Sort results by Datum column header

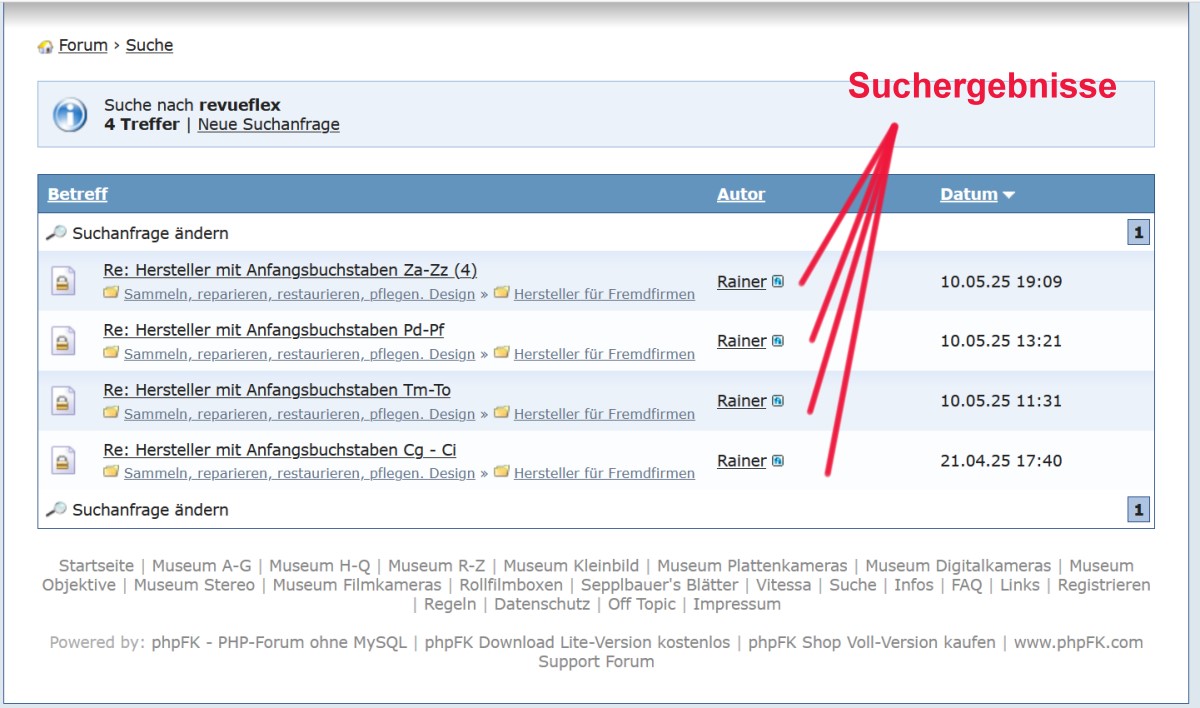968,195
